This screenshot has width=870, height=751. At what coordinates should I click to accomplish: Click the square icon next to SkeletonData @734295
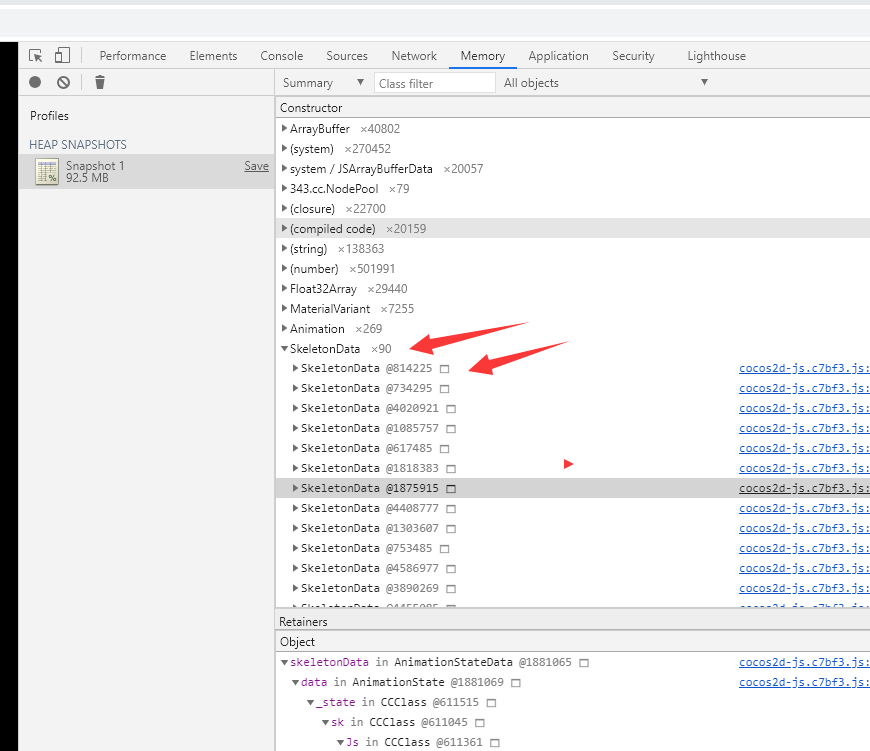click(x=444, y=389)
